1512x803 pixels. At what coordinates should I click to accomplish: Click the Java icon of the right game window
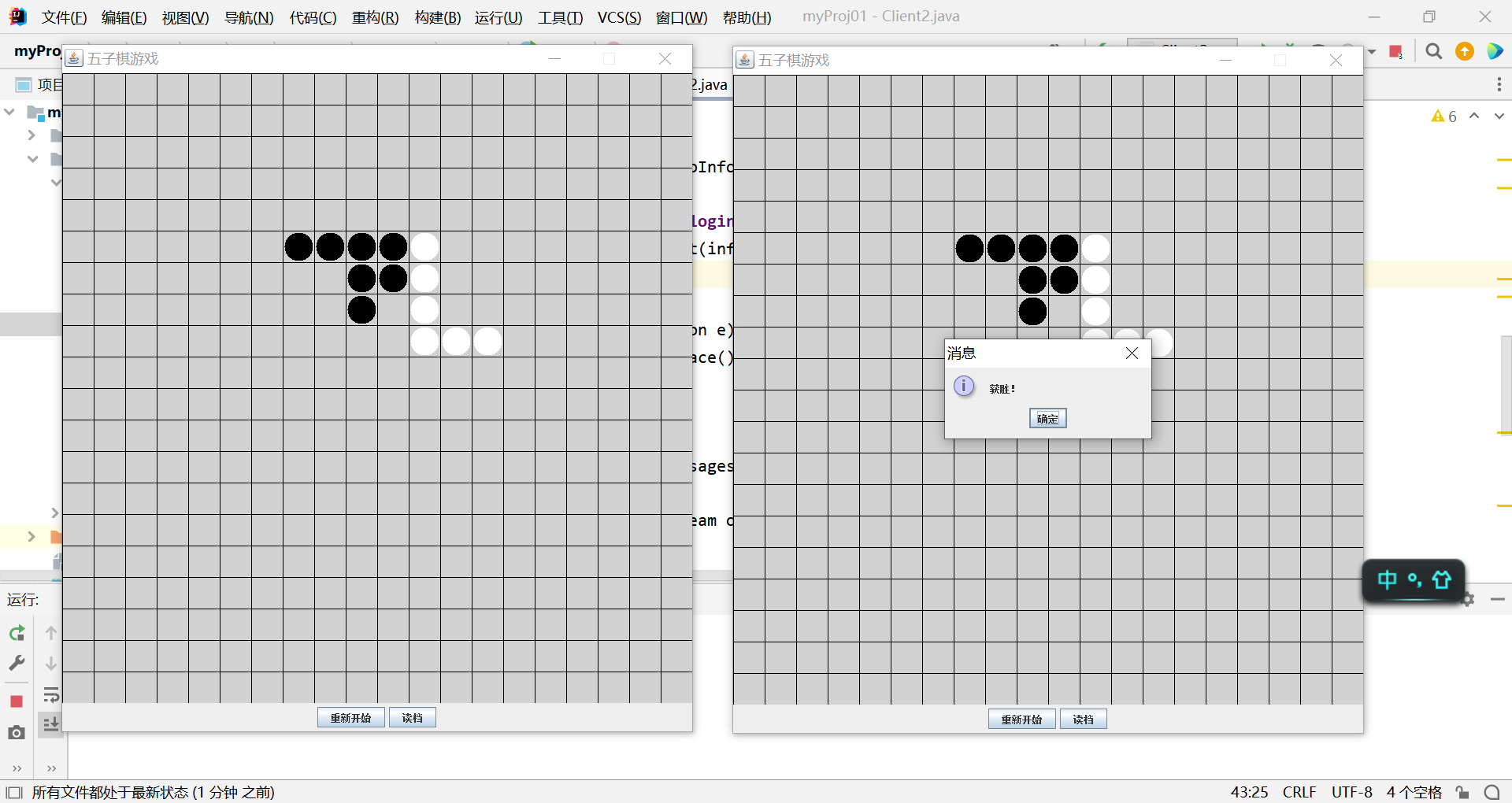pyautogui.click(x=745, y=60)
